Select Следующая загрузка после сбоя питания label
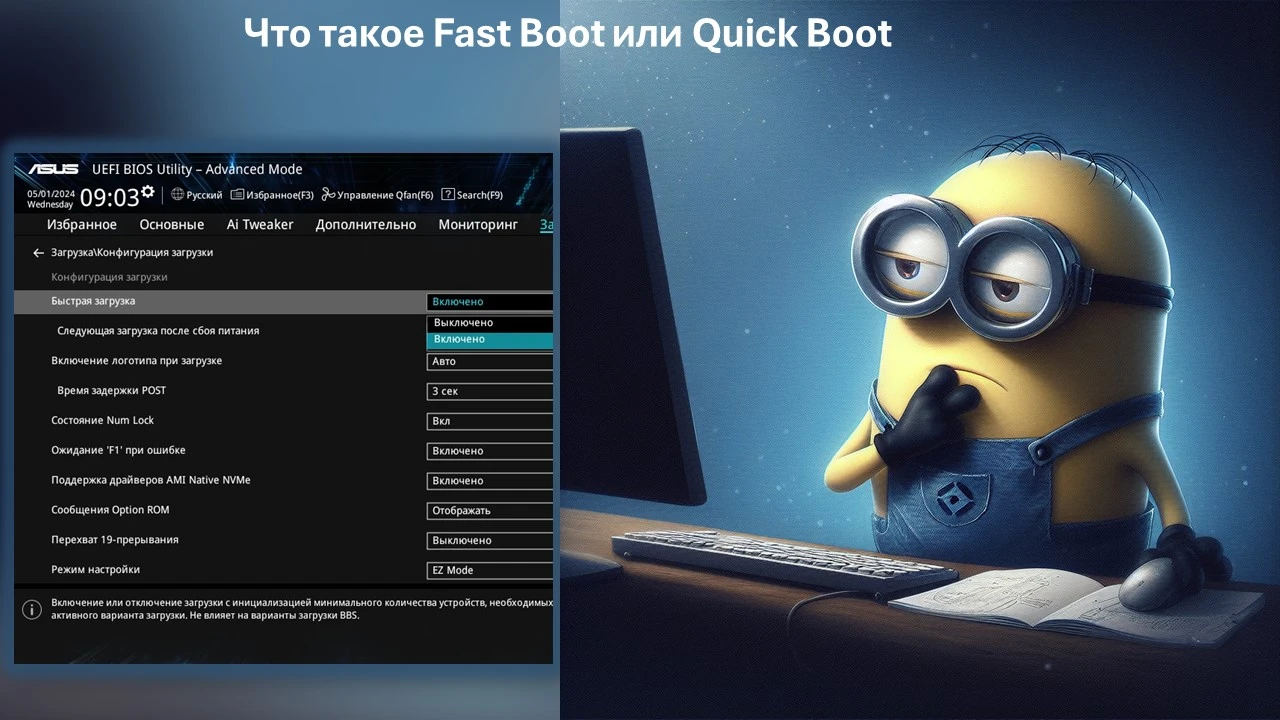The height and width of the screenshot is (720, 1280). (158, 331)
